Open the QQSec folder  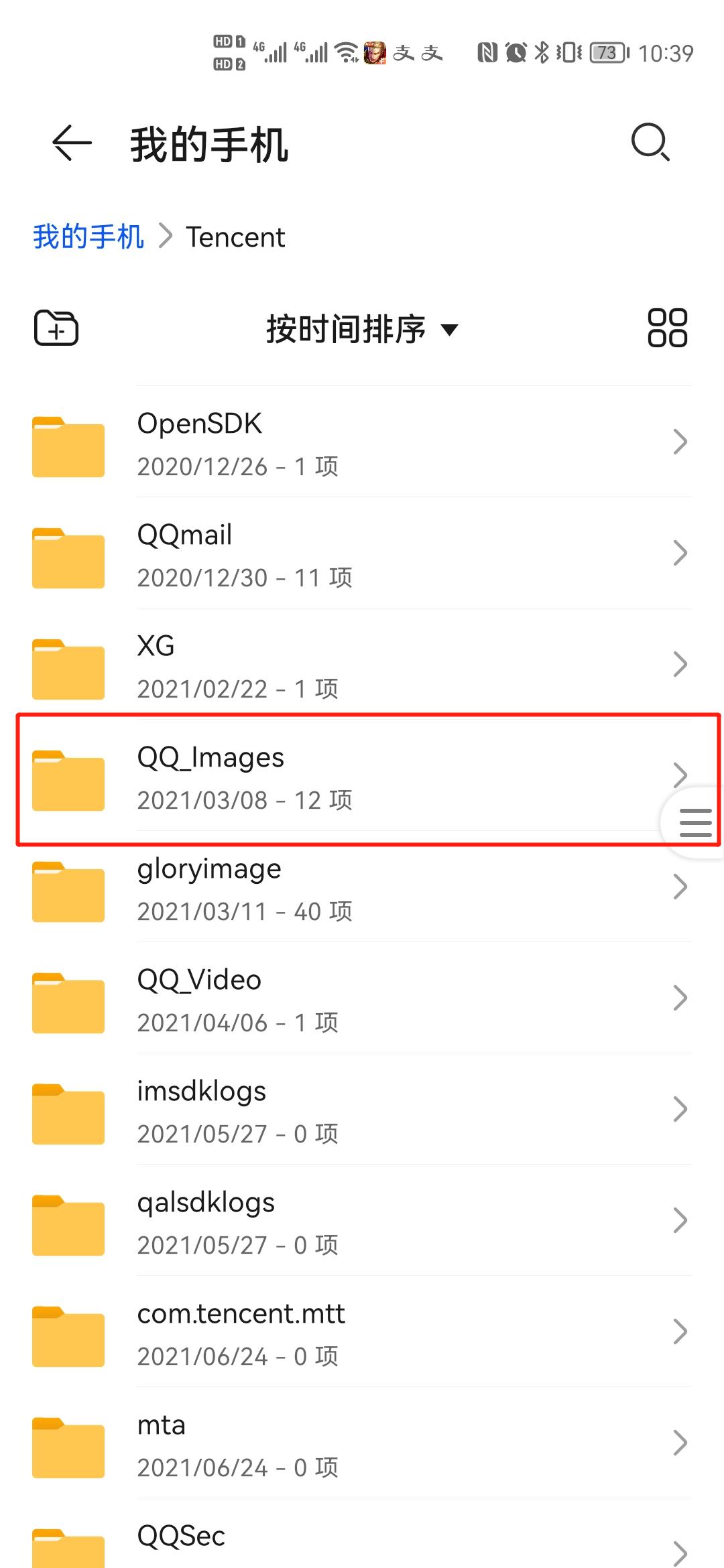pos(362,1534)
